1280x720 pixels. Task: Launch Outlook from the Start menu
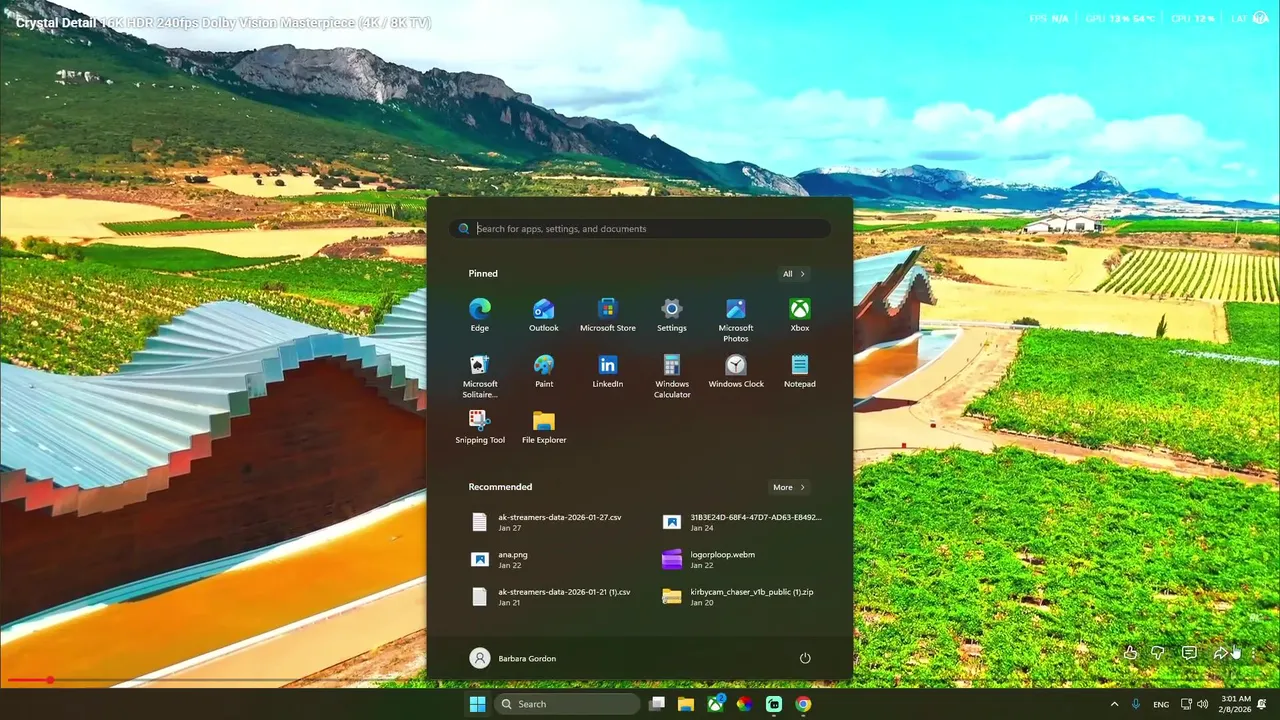coord(544,315)
